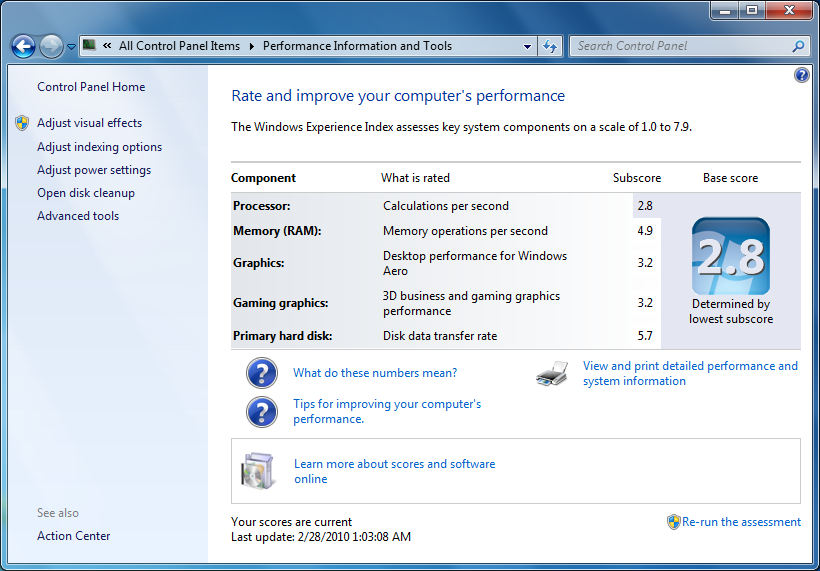Open Adjust visual effects link
Screen dimensions: 820x571
[89, 123]
